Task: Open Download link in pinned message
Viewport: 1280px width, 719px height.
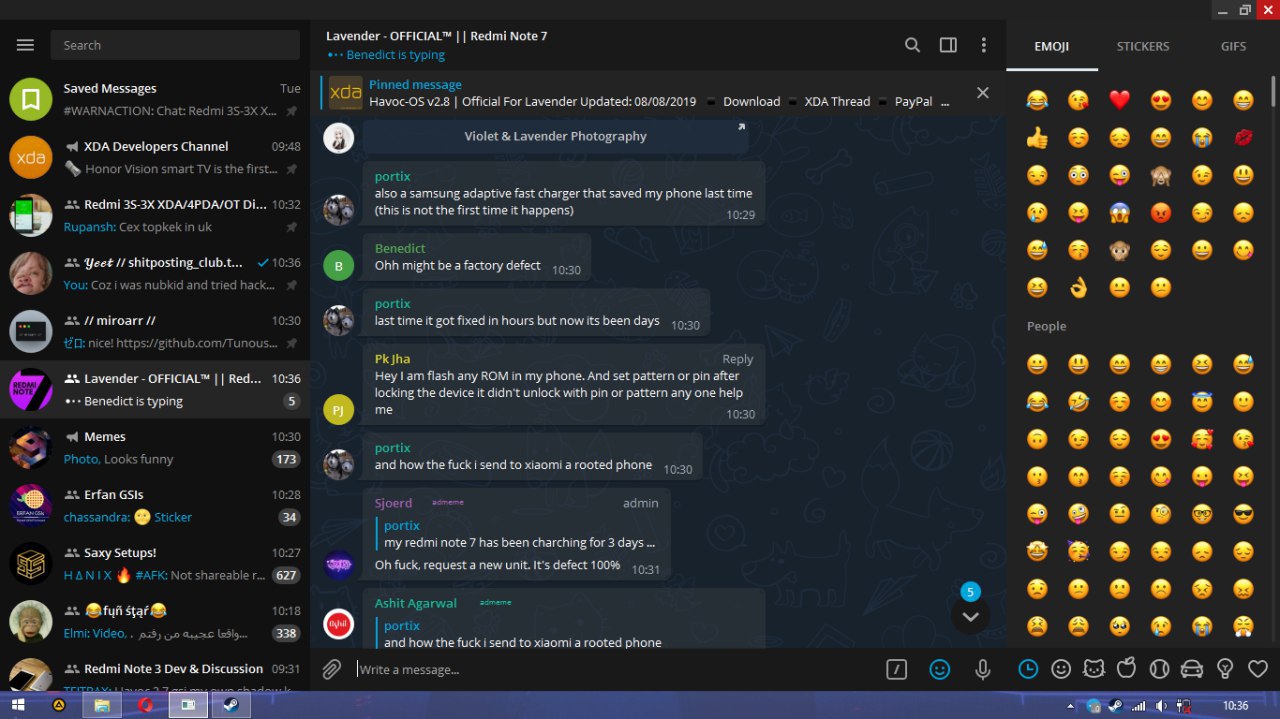Action: coord(751,101)
